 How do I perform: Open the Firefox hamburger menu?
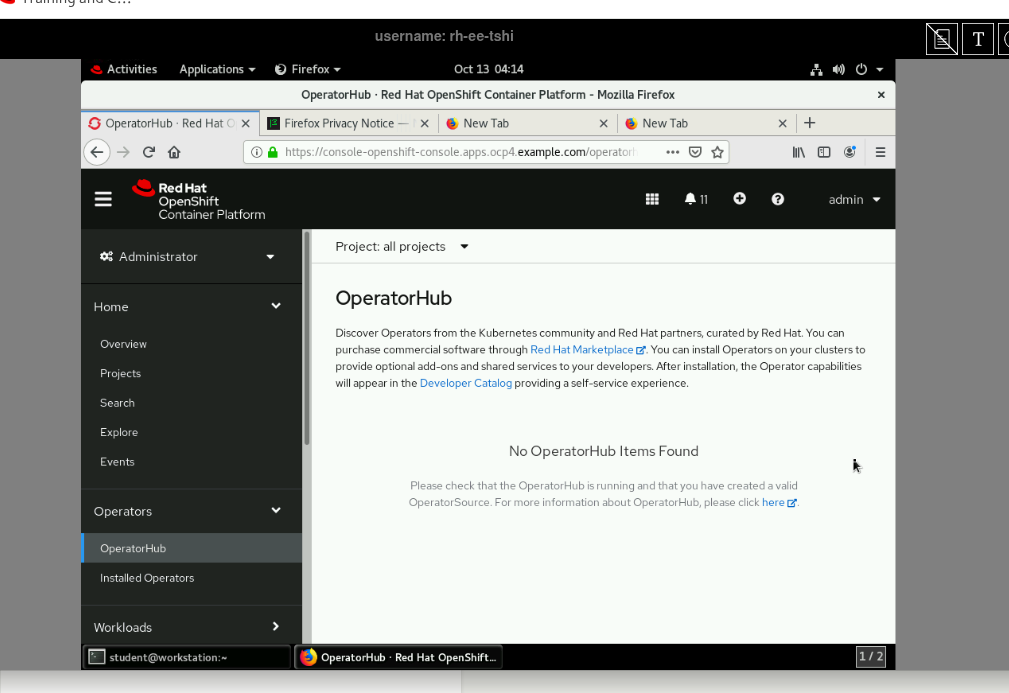pyautogui.click(x=880, y=152)
